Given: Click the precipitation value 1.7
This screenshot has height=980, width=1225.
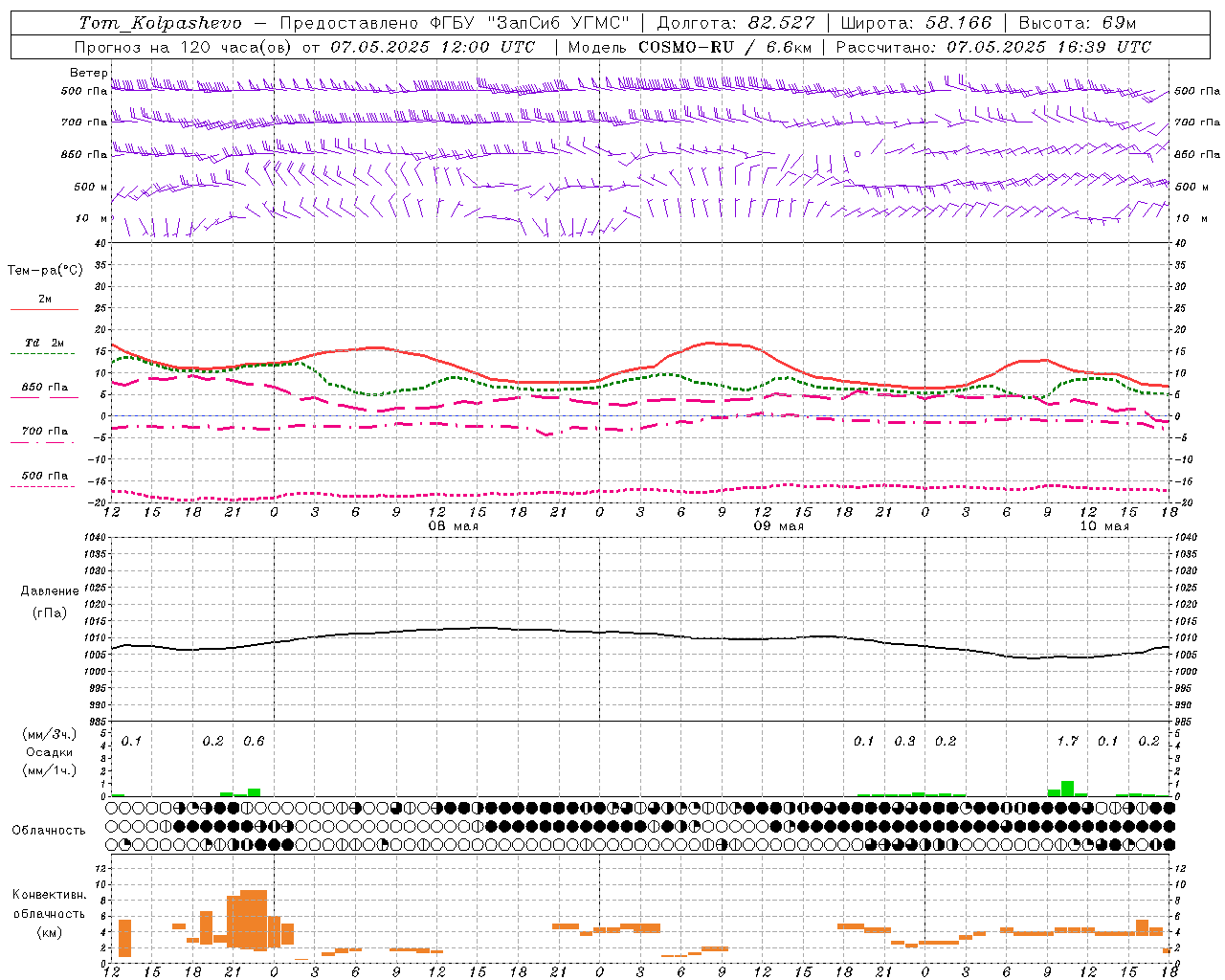Looking at the screenshot, I should pos(1067,742).
